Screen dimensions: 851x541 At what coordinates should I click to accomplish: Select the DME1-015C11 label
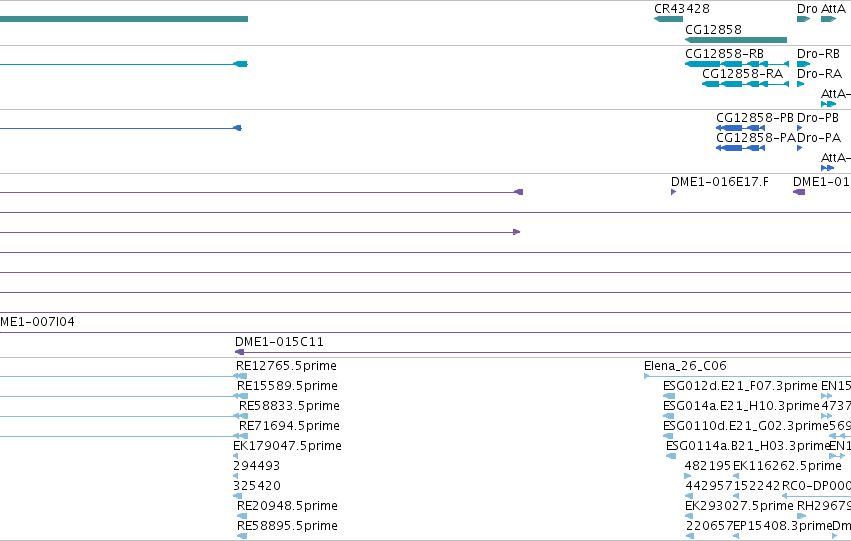(x=279, y=342)
